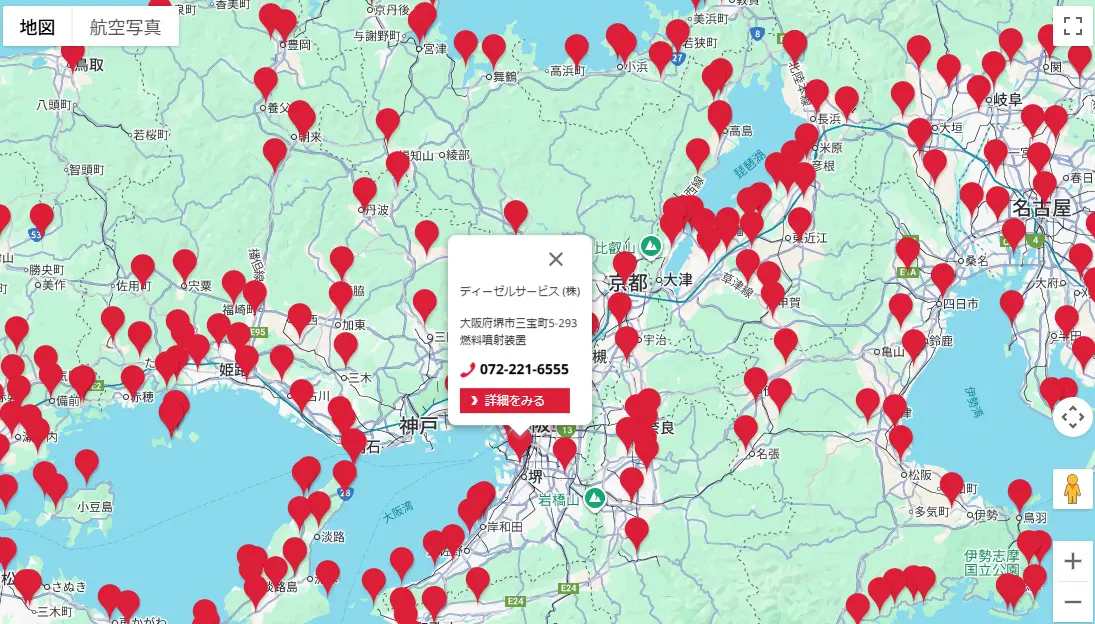Viewport: 1095px width, 624px height.
Task: Click the red phone icon in popup
Action: click(x=467, y=370)
